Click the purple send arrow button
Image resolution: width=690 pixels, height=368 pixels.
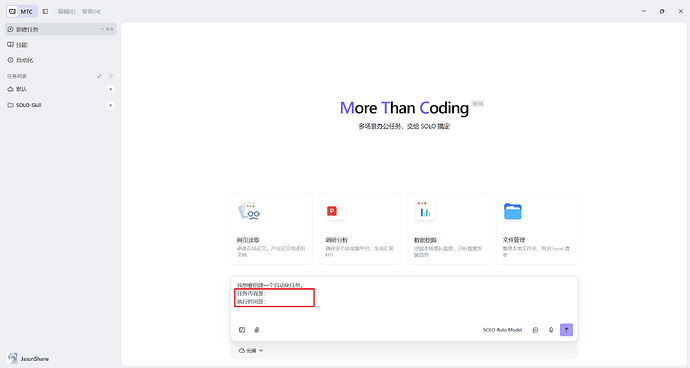(566, 330)
